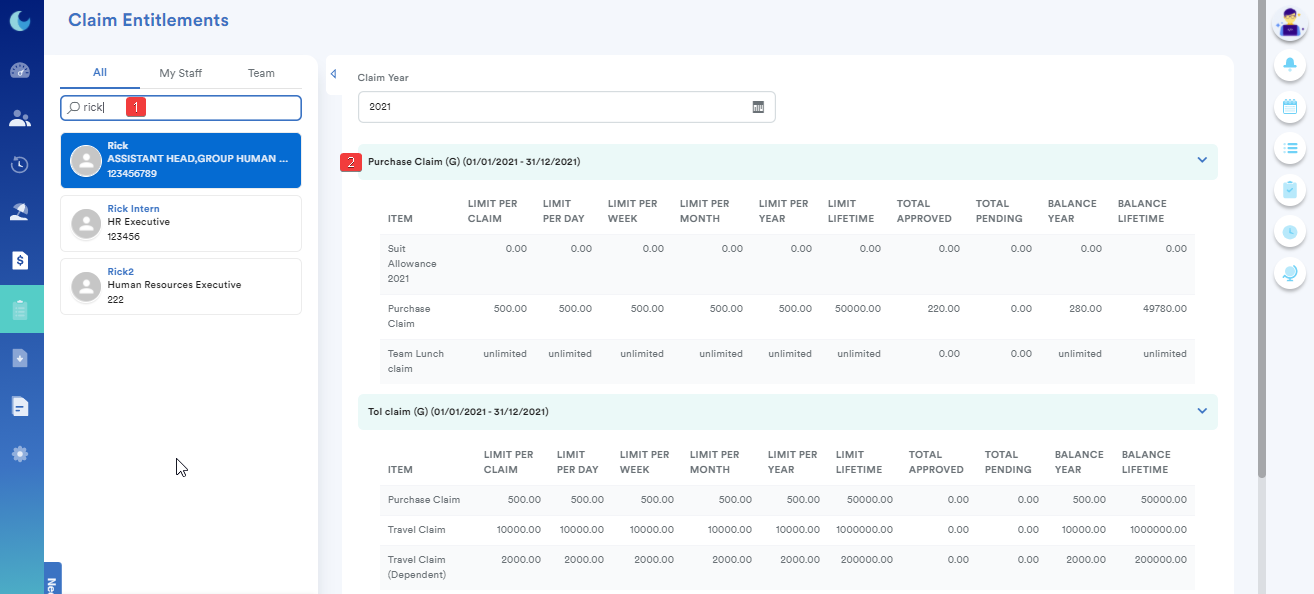
Task: Open notifications bell icon
Action: pyautogui.click(x=1289, y=65)
